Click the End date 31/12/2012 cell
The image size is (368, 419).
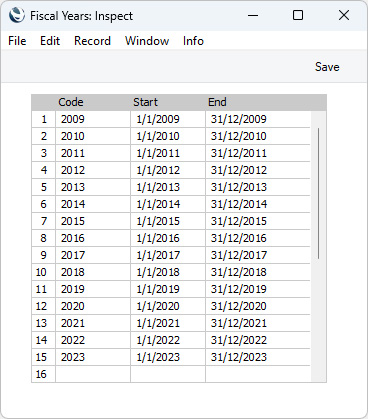pos(258,170)
